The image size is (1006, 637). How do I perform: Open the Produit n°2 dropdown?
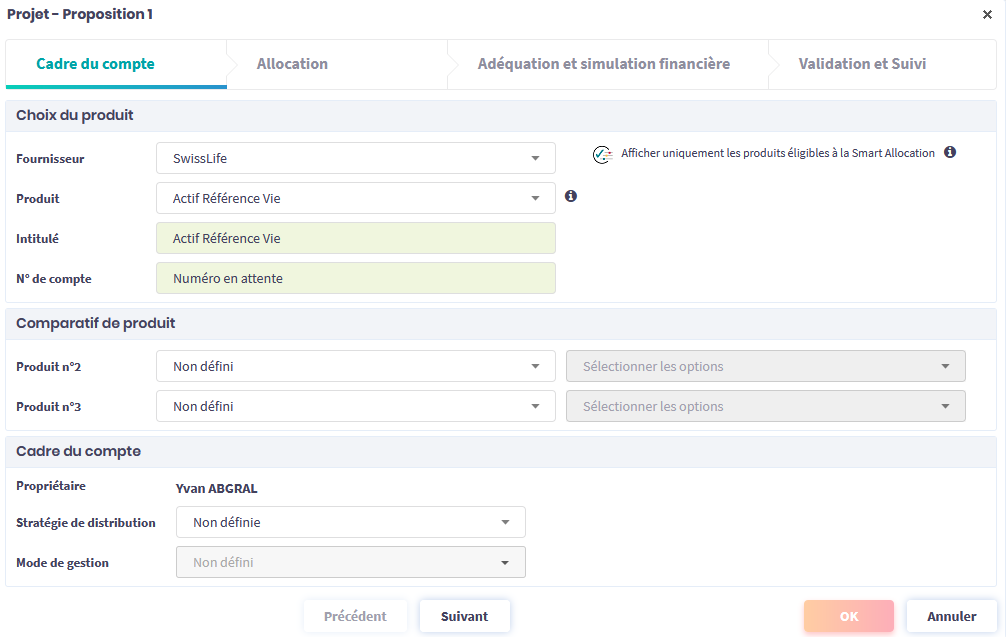(355, 366)
